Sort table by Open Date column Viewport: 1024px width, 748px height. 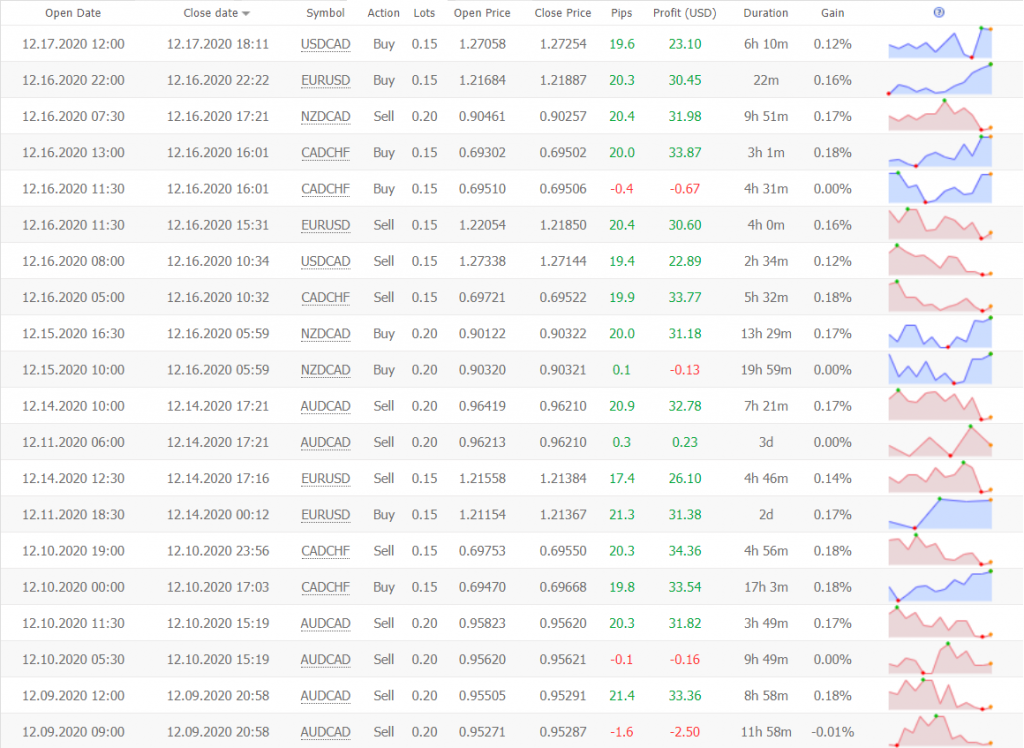pos(72,13)
